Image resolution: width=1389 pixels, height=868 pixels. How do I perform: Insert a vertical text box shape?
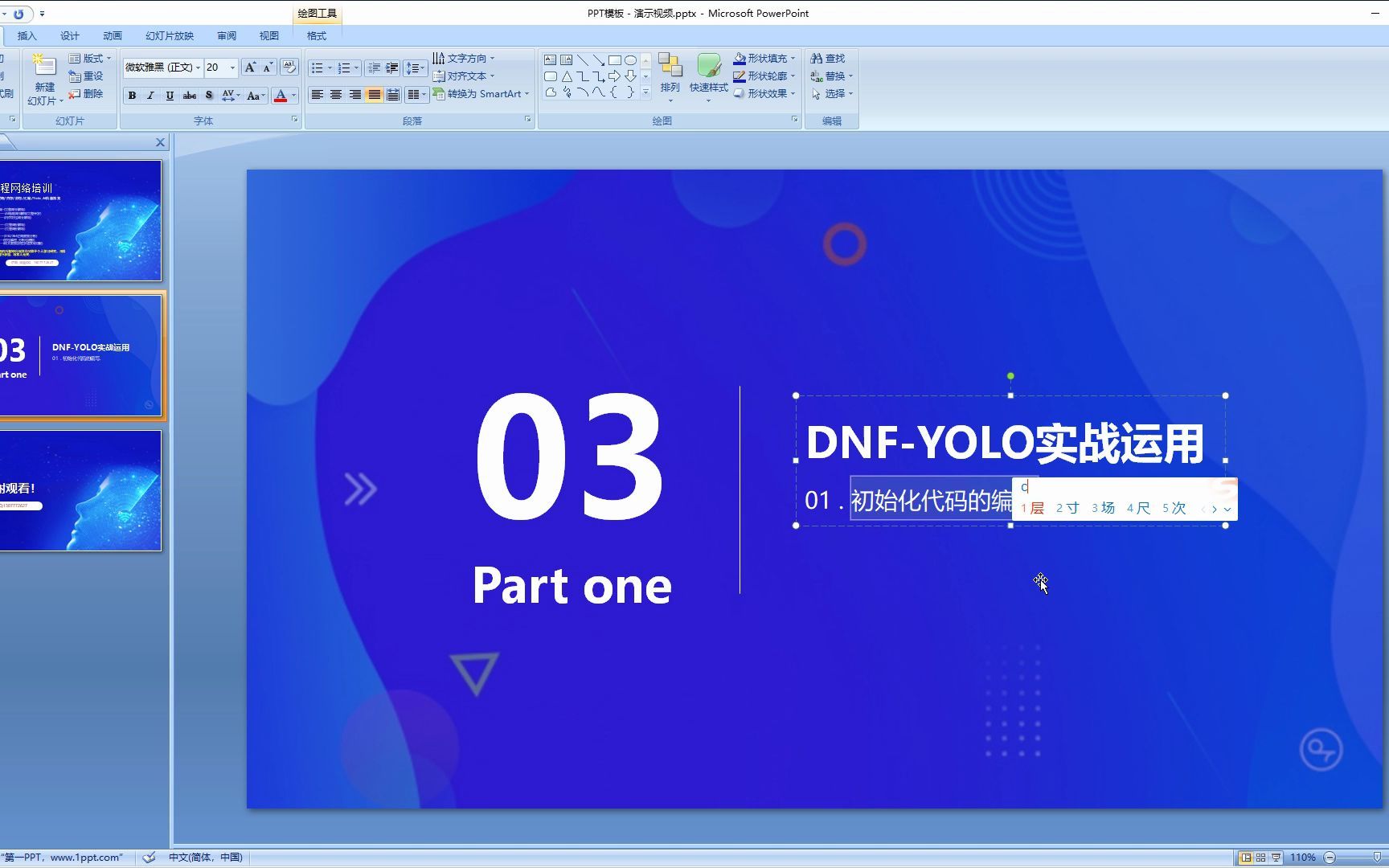click(x=566, y=60)
